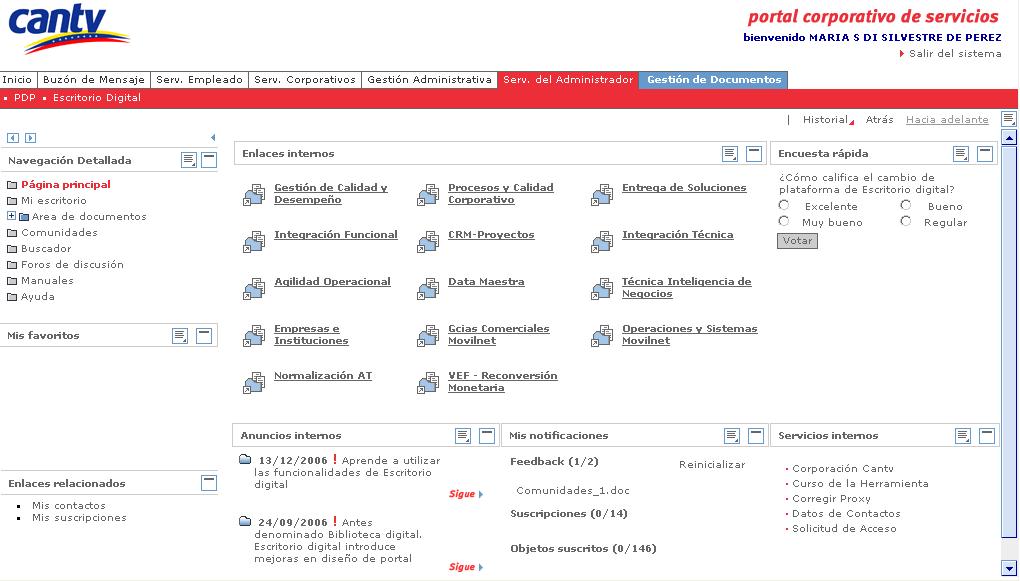1020x581 pixels.
Task: Click the page options icon beside Hacia adelante
Action: 1008,119
